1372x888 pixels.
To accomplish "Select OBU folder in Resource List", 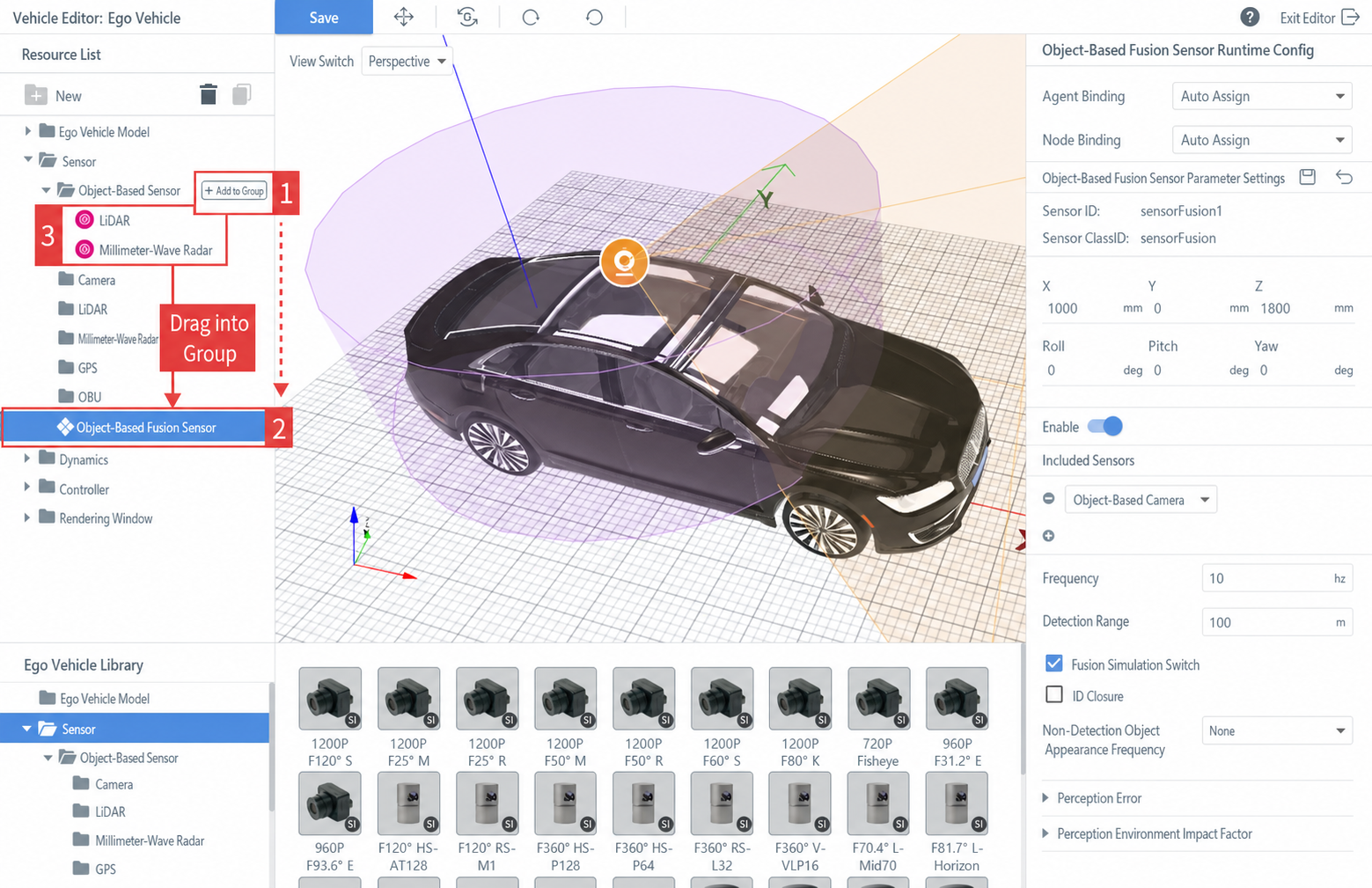I will tap(79, 397).
